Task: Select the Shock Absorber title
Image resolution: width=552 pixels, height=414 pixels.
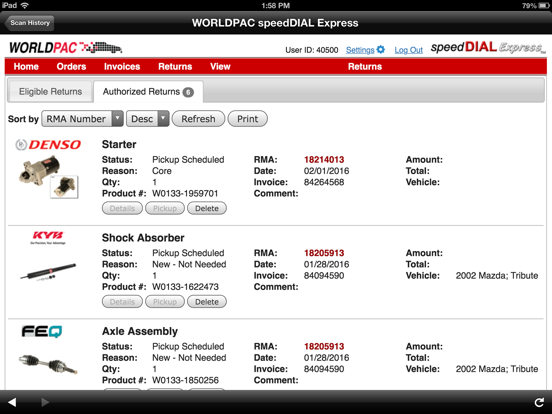Action: [143, 238]
